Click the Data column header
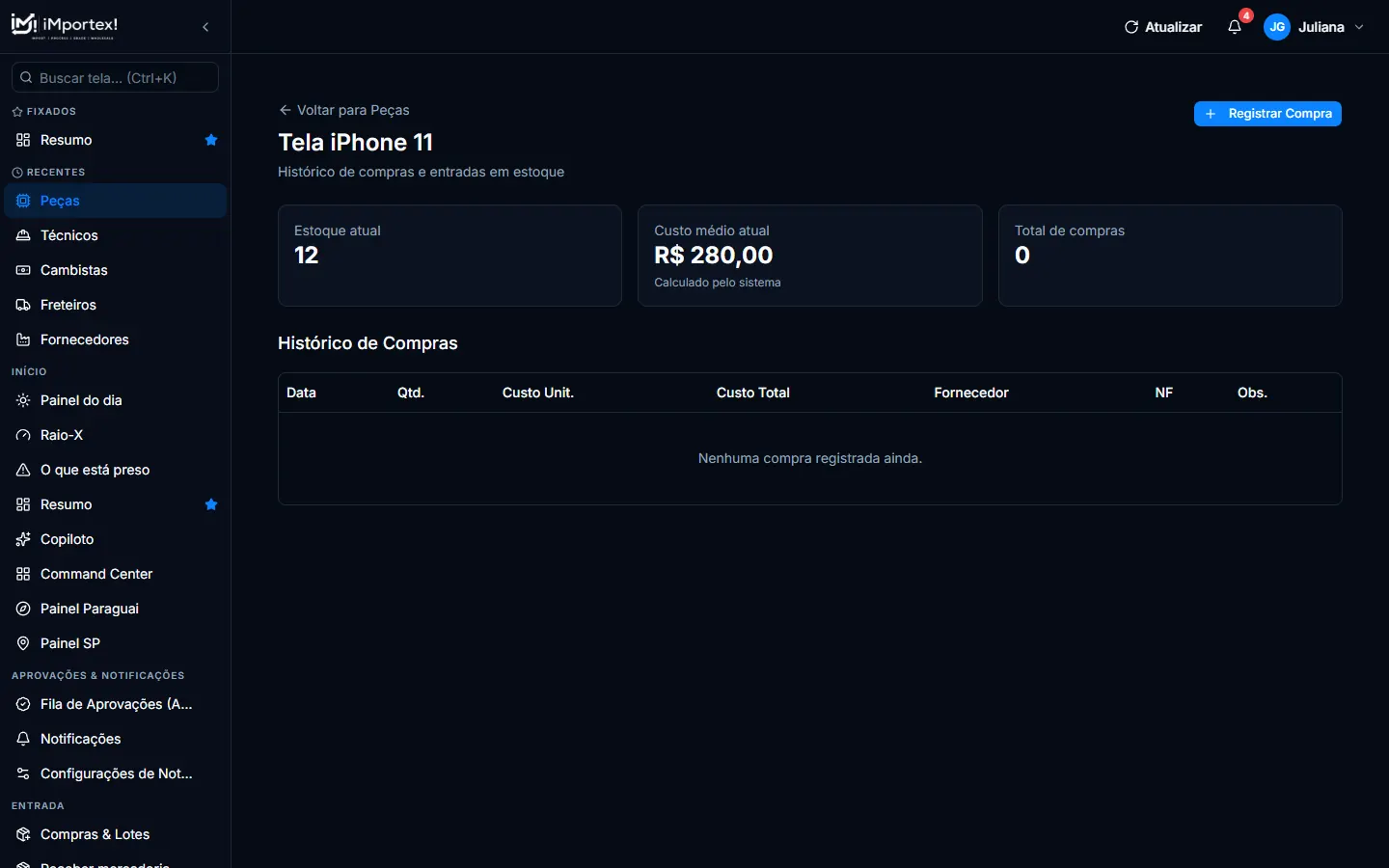 pyautogui.click(x=301, y=393)
